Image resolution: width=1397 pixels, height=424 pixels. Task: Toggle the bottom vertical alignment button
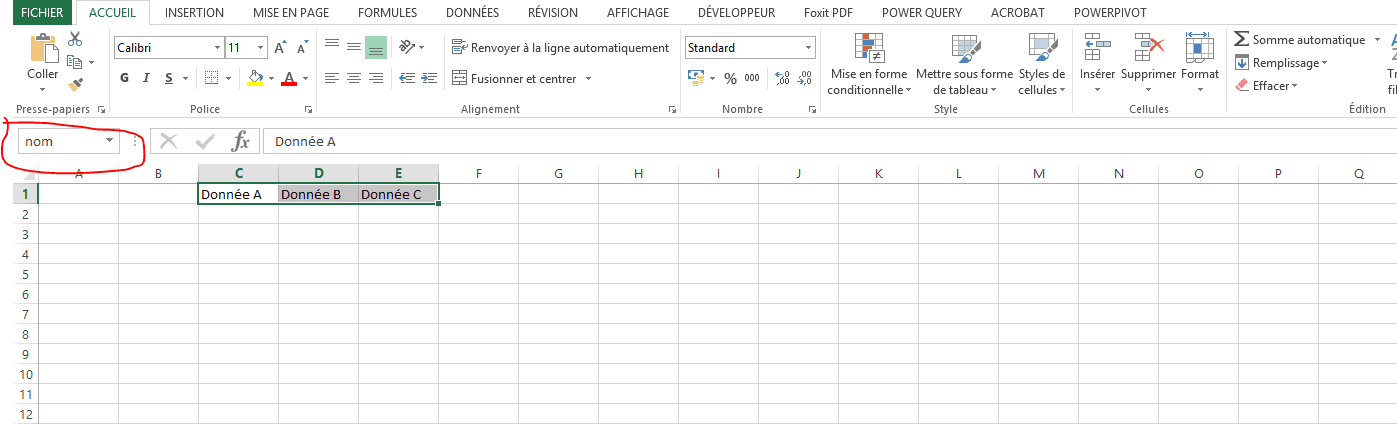(376, 48)
